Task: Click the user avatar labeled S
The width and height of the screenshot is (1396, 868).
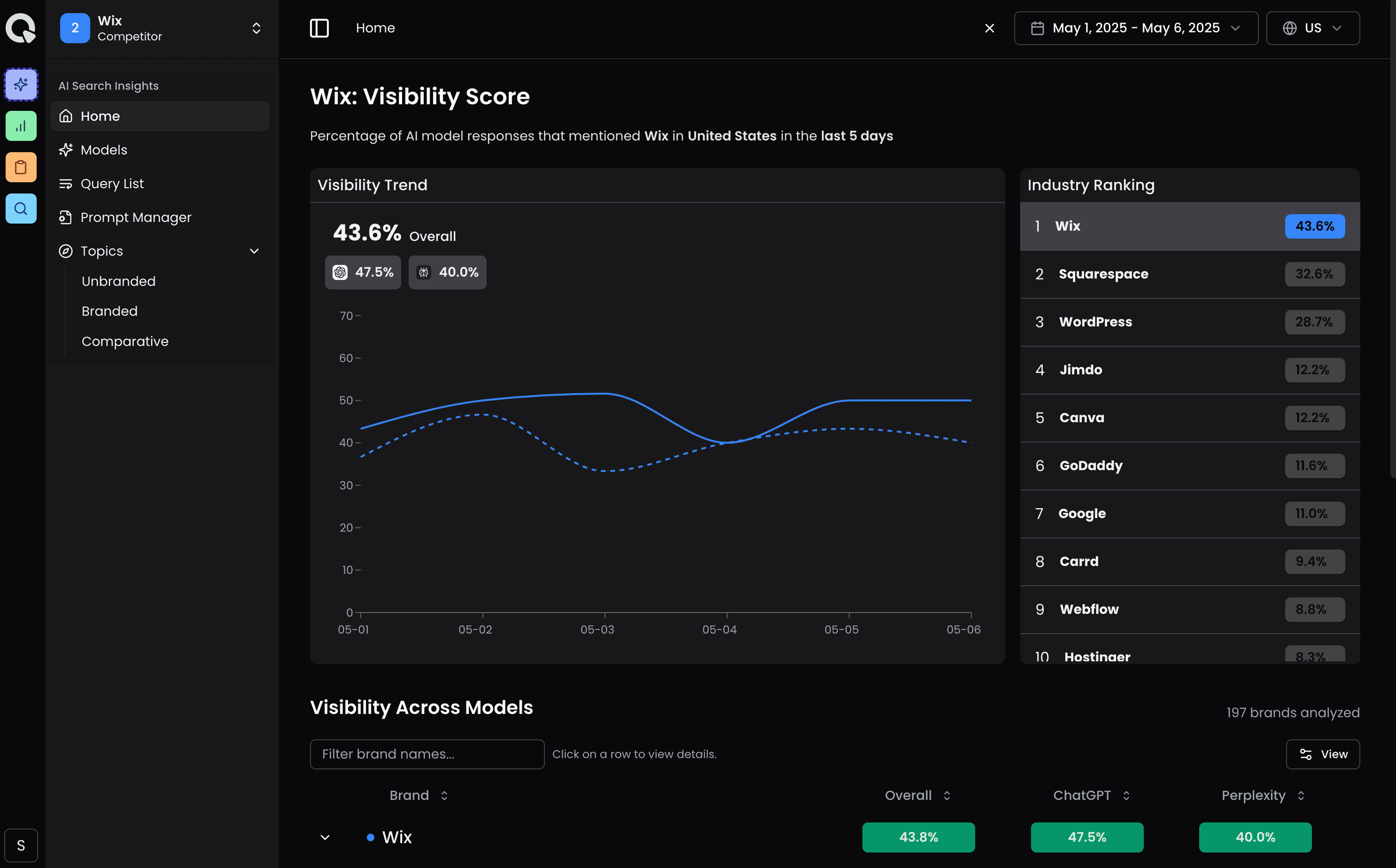Action: point(21,845)
